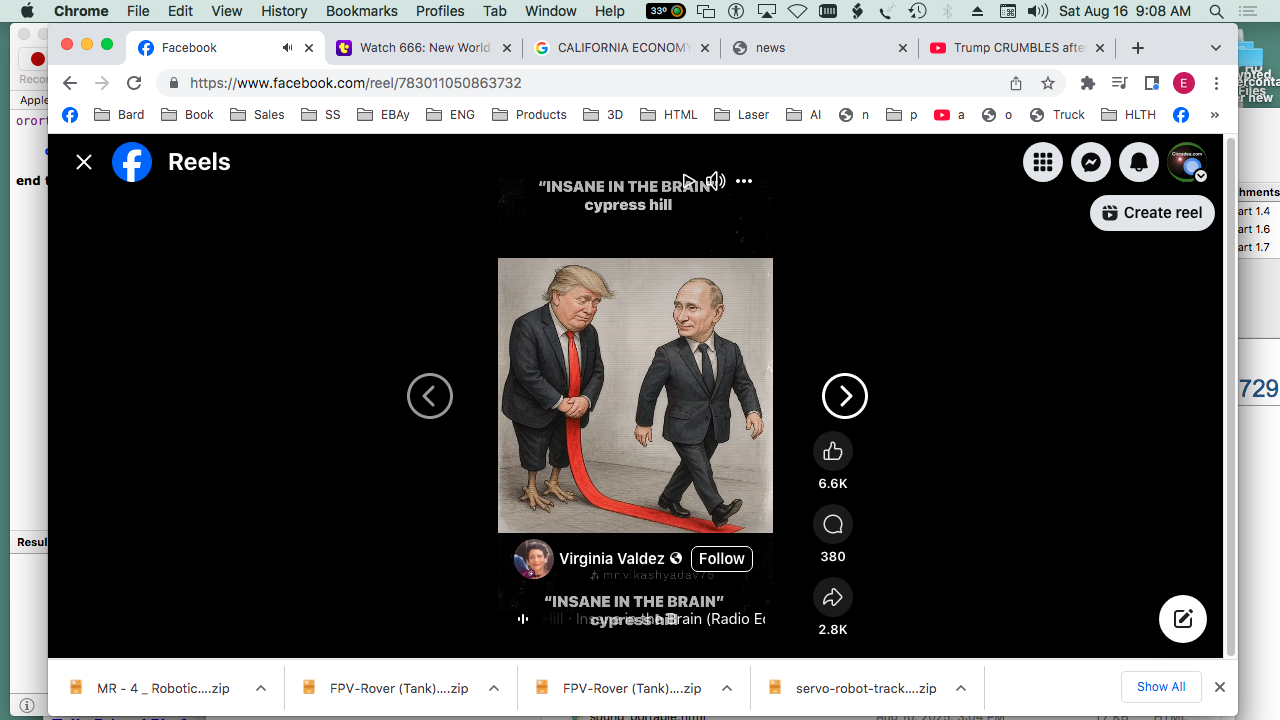Expand options for the MR - 4 Robotic zip download
This screenshot has height=720, width=1280.
[x=261, y=688]
